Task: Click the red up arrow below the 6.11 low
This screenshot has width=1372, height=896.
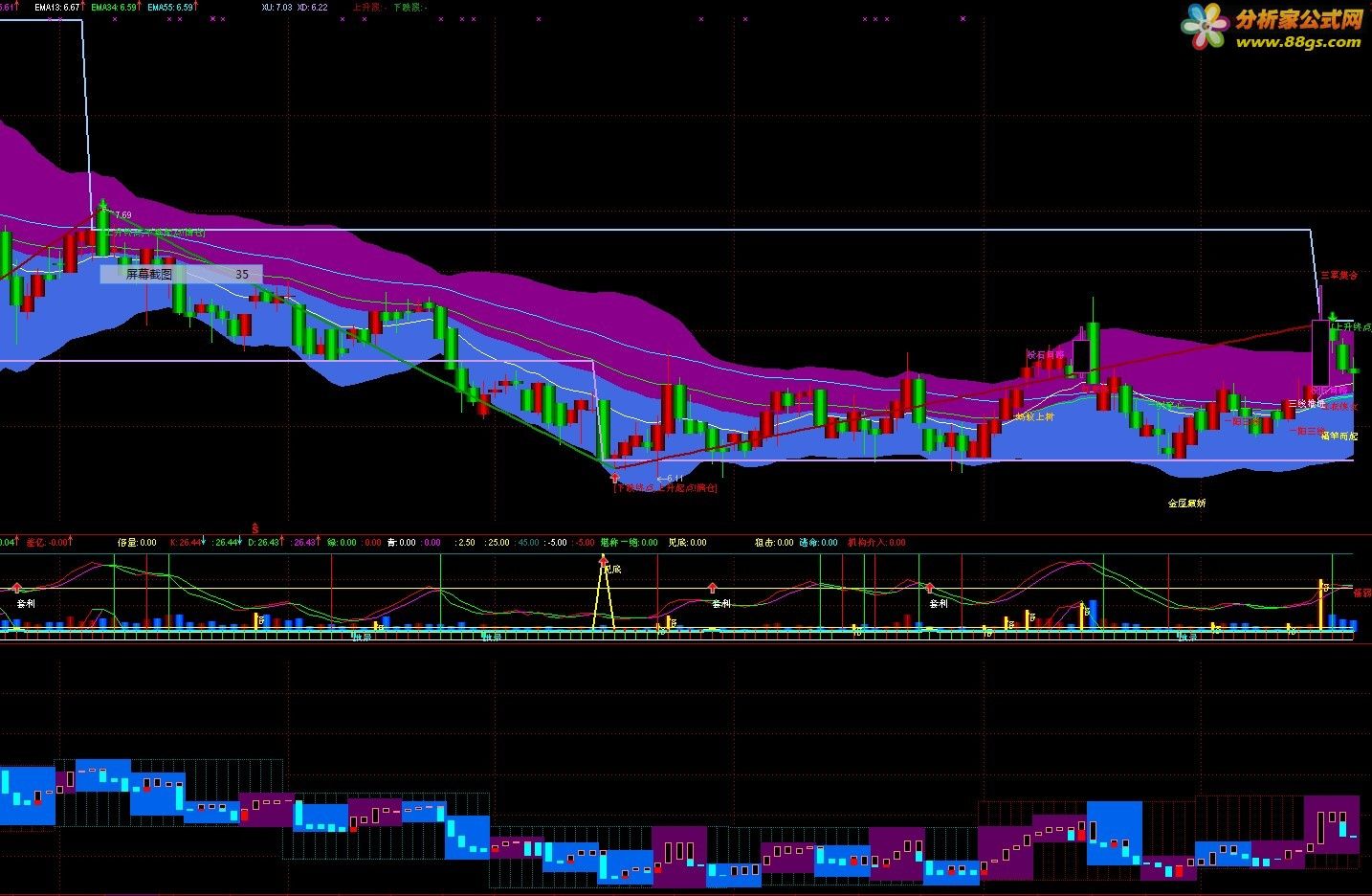Action: tap(614, 476)
